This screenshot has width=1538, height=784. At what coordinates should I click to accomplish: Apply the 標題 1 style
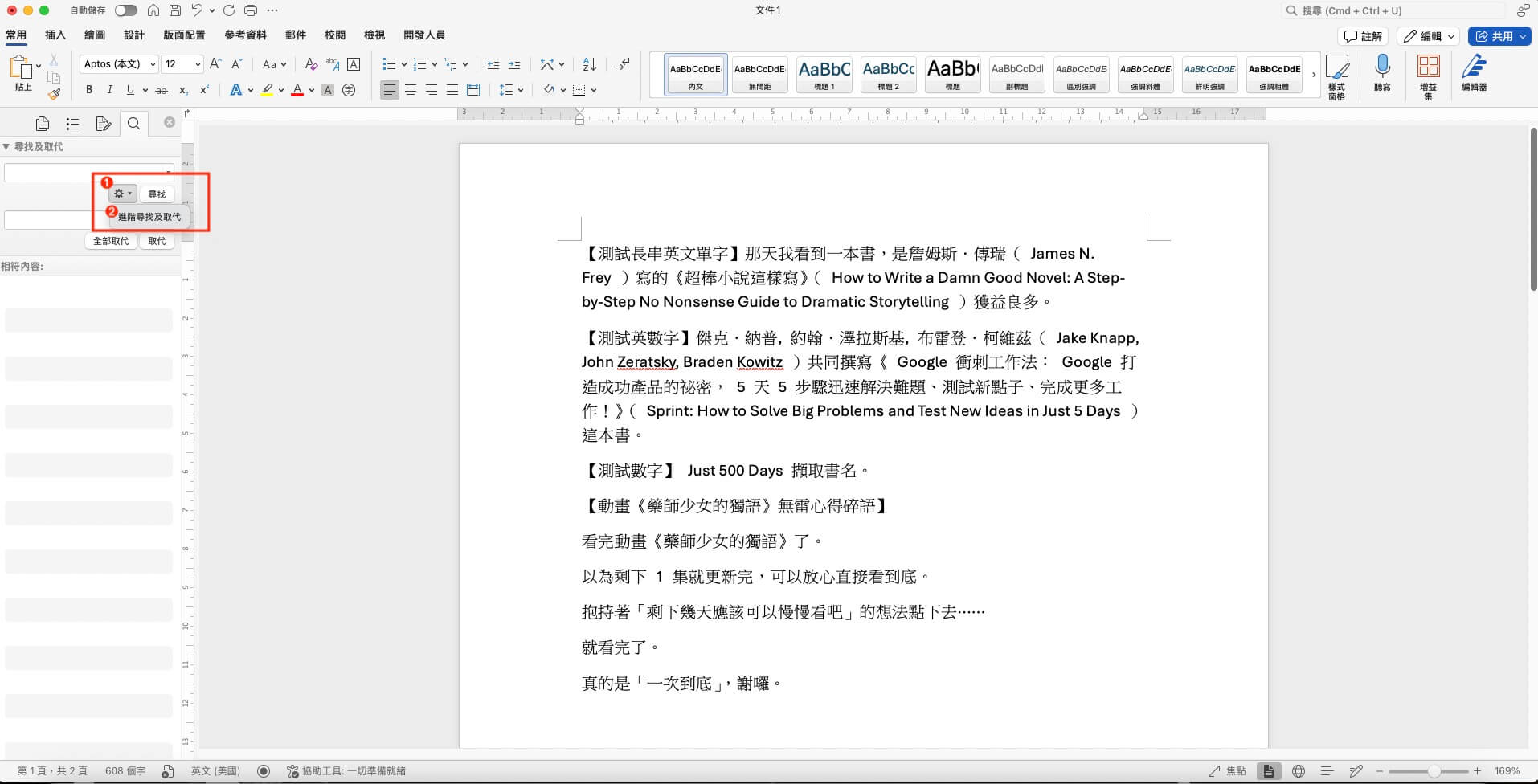[824, 75]
